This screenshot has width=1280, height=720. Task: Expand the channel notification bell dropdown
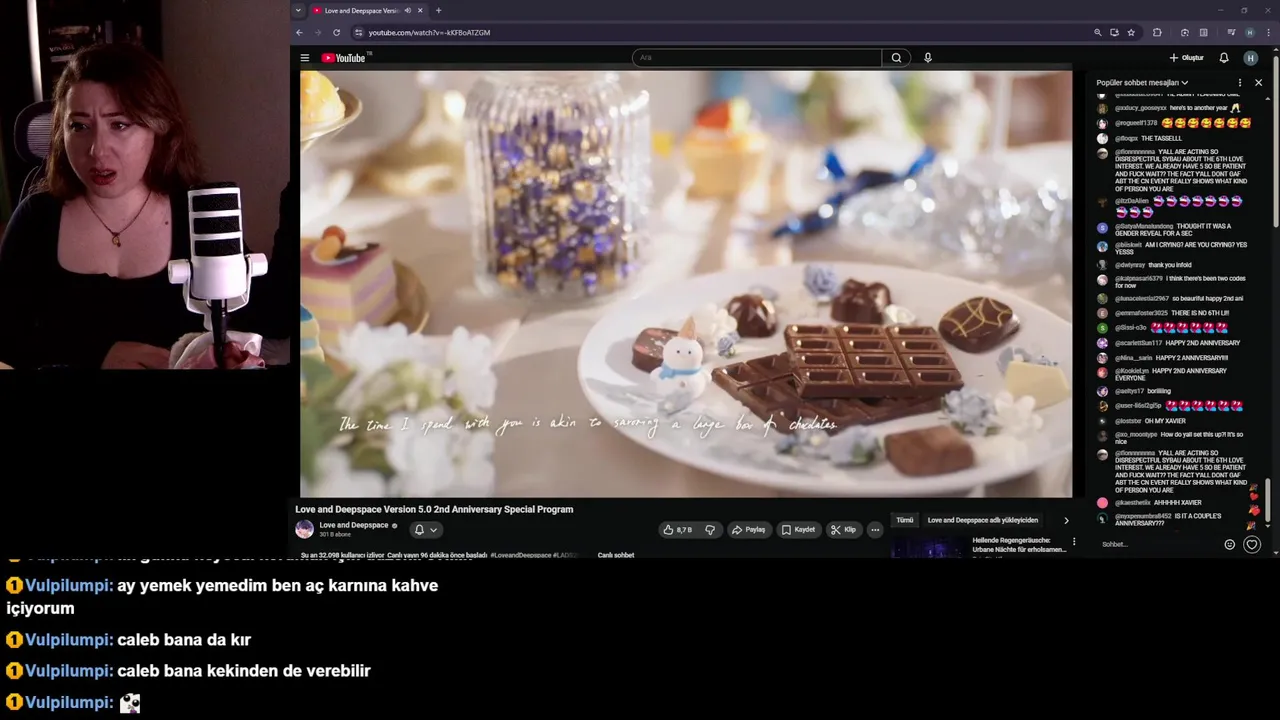point(426,530)
